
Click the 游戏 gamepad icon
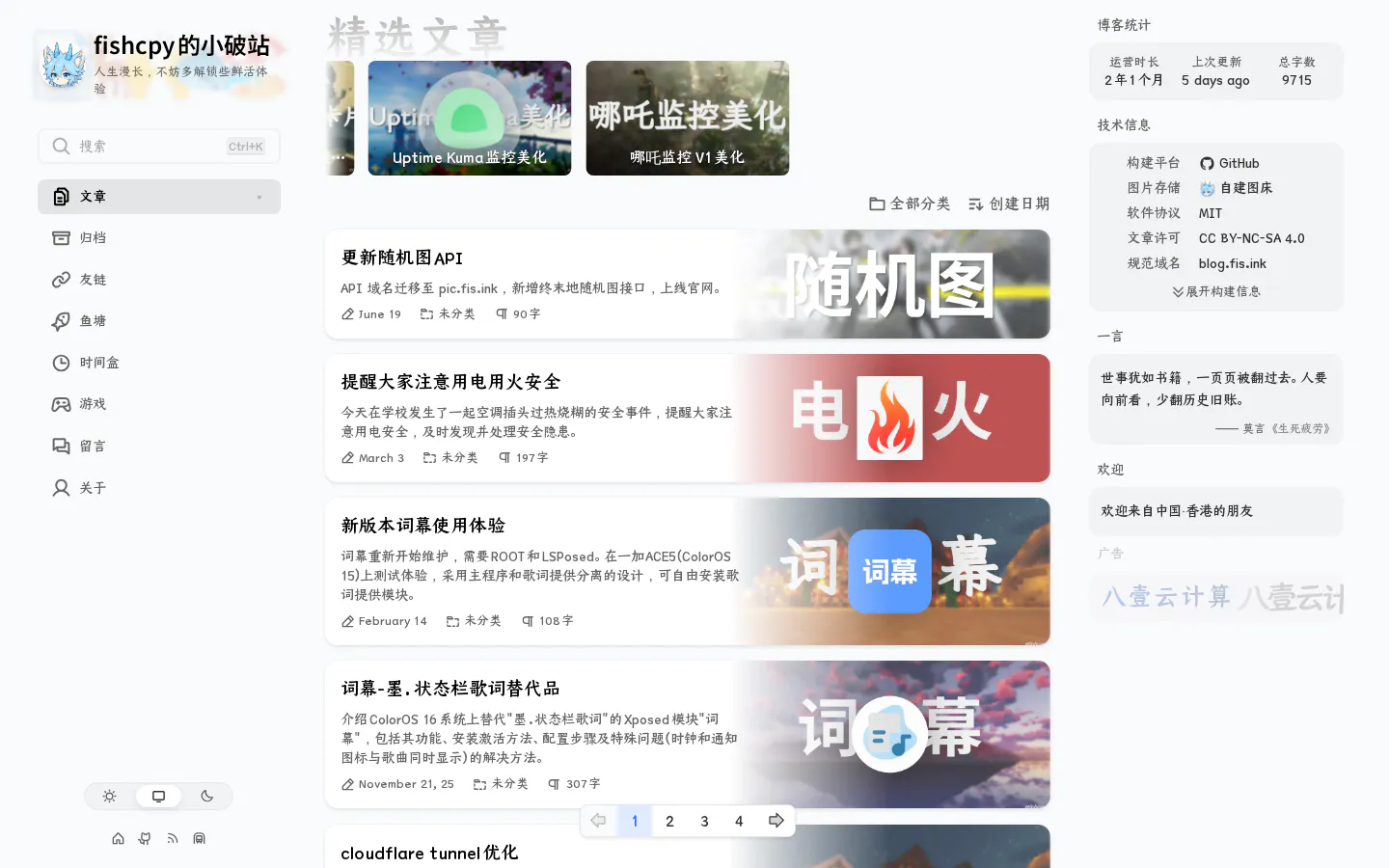pyautogui.click(x=61, y=404)
